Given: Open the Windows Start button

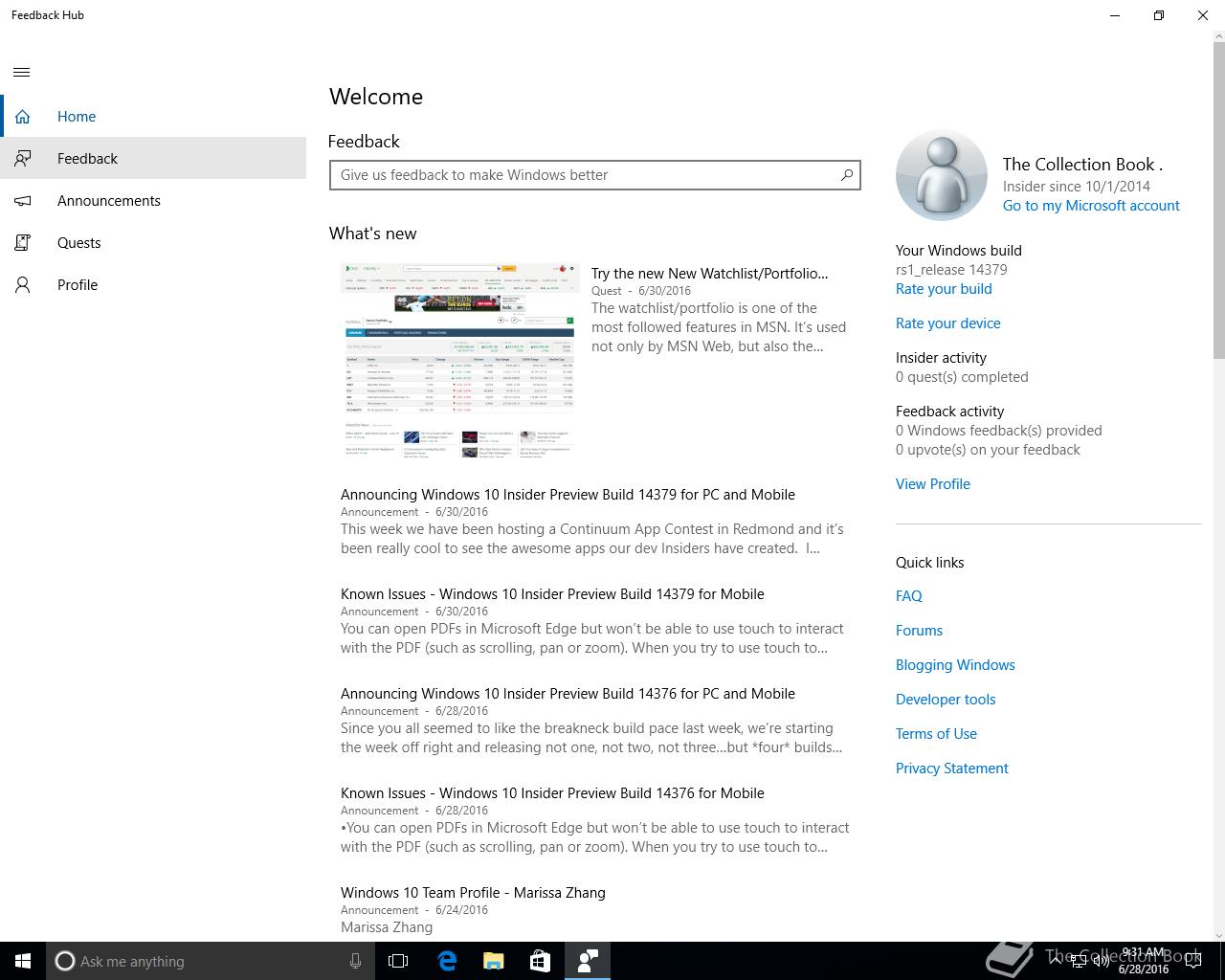Looking at the screenshot, I should point(23,961).
